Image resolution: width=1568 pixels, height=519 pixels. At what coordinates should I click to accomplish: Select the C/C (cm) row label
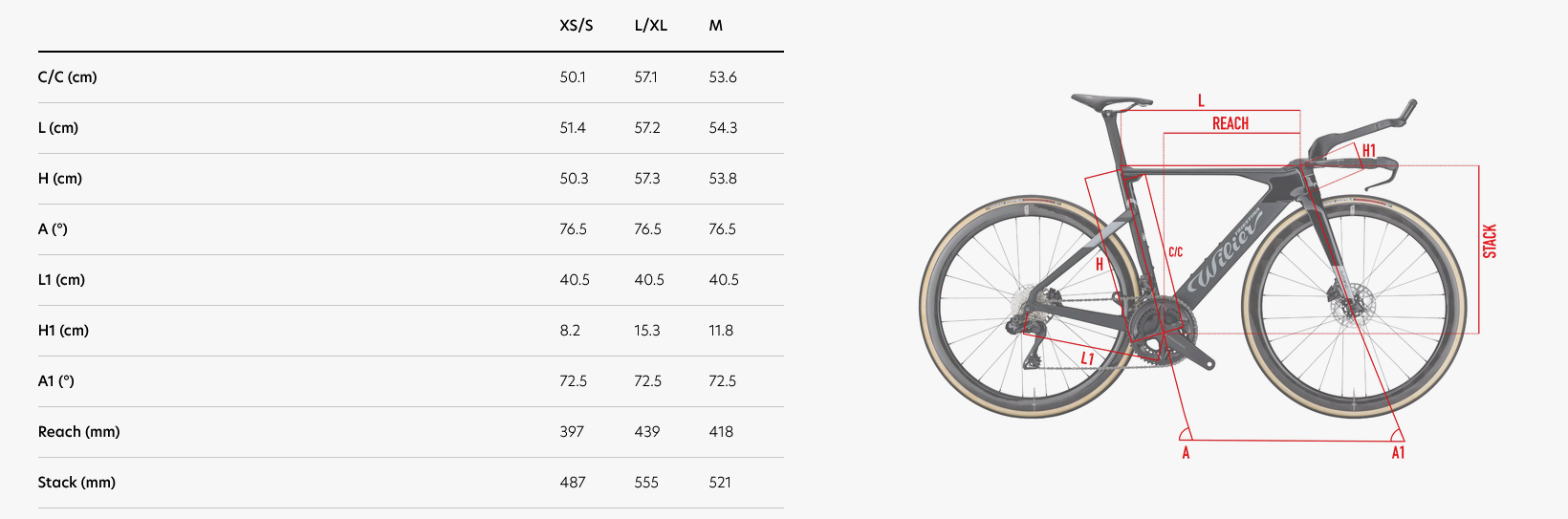click(x=68, y=77)
